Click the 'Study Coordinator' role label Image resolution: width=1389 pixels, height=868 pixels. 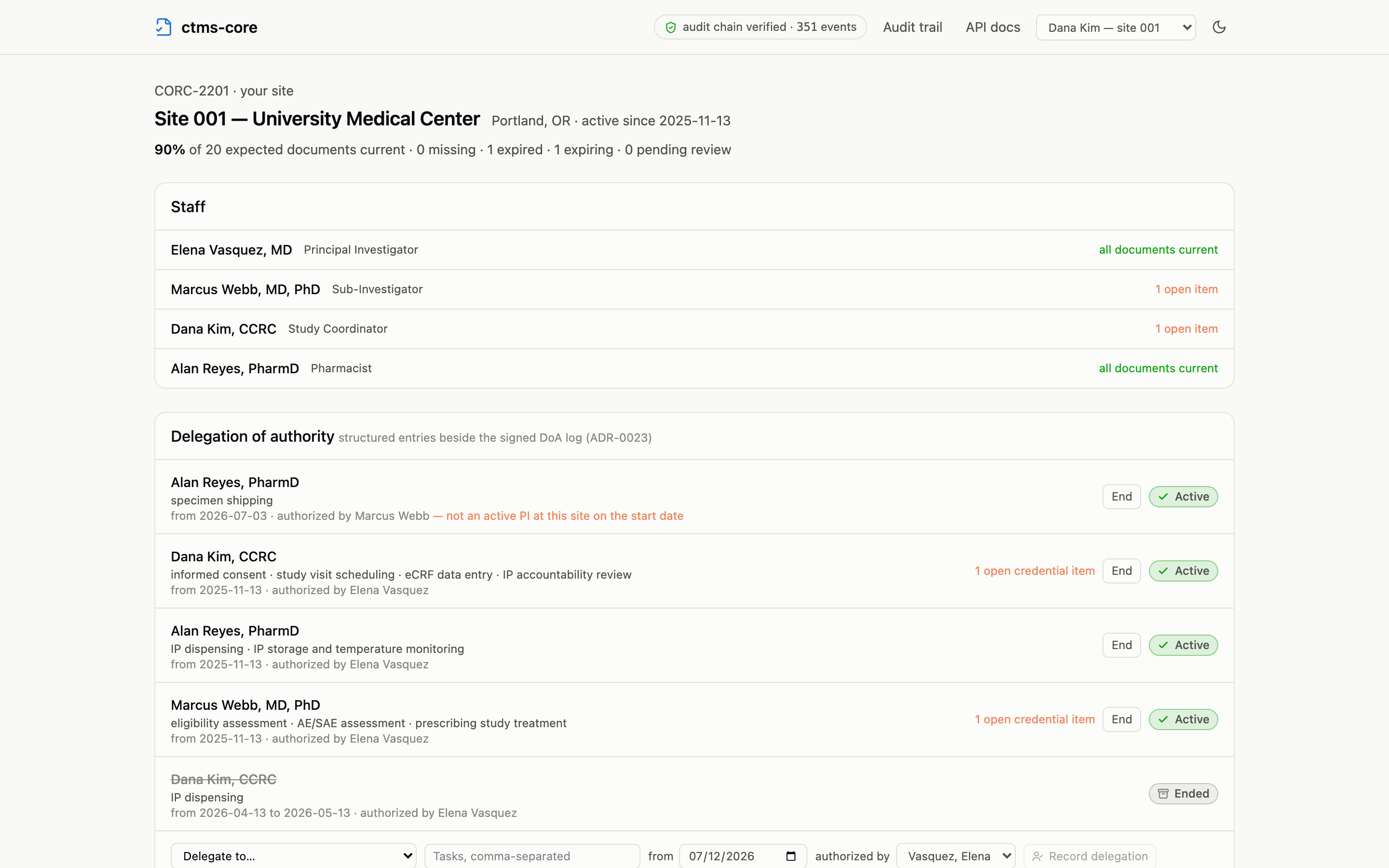338,329
